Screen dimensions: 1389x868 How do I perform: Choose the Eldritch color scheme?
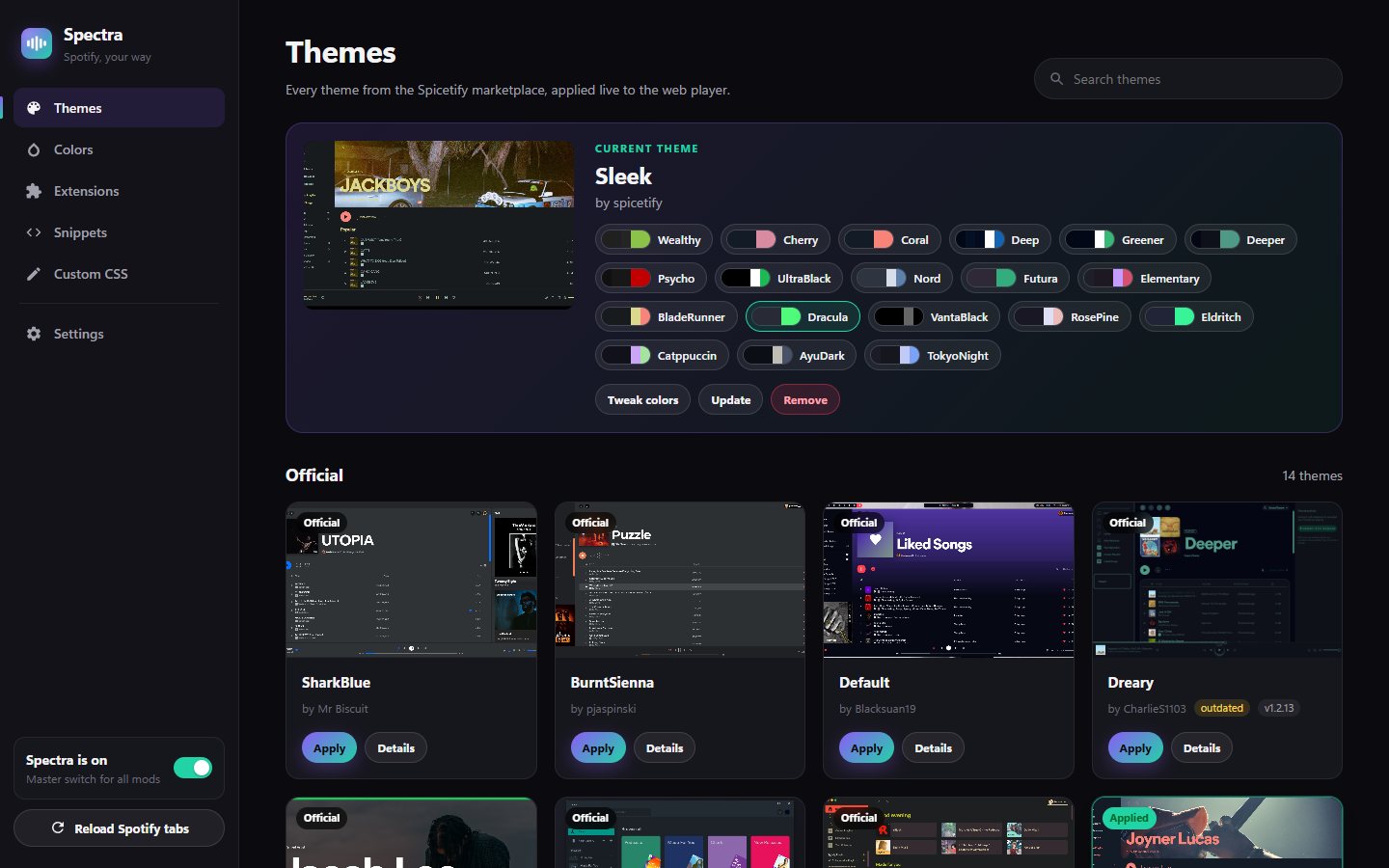(1196, 317)
